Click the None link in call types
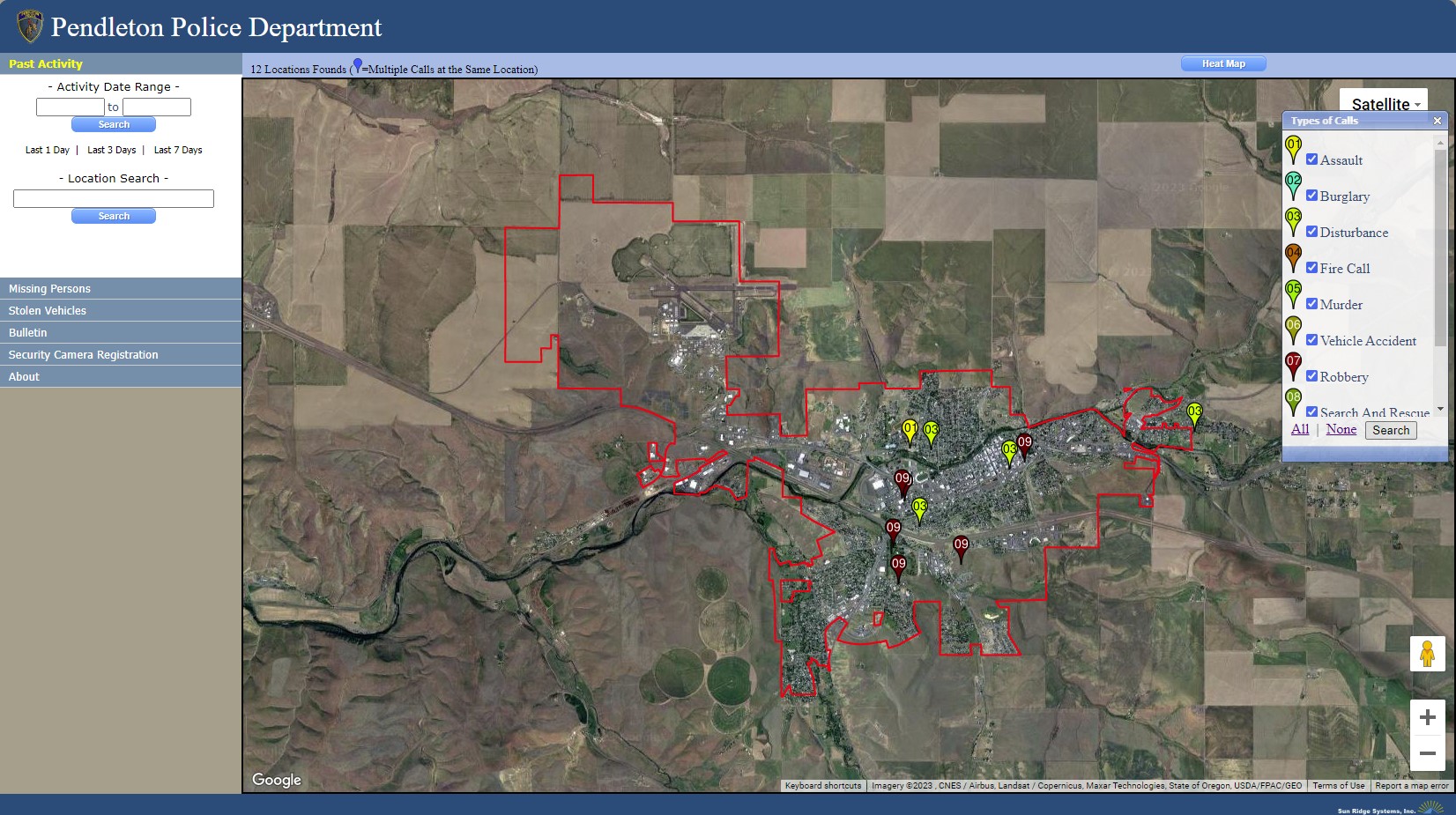 (x=1341, y=429)
